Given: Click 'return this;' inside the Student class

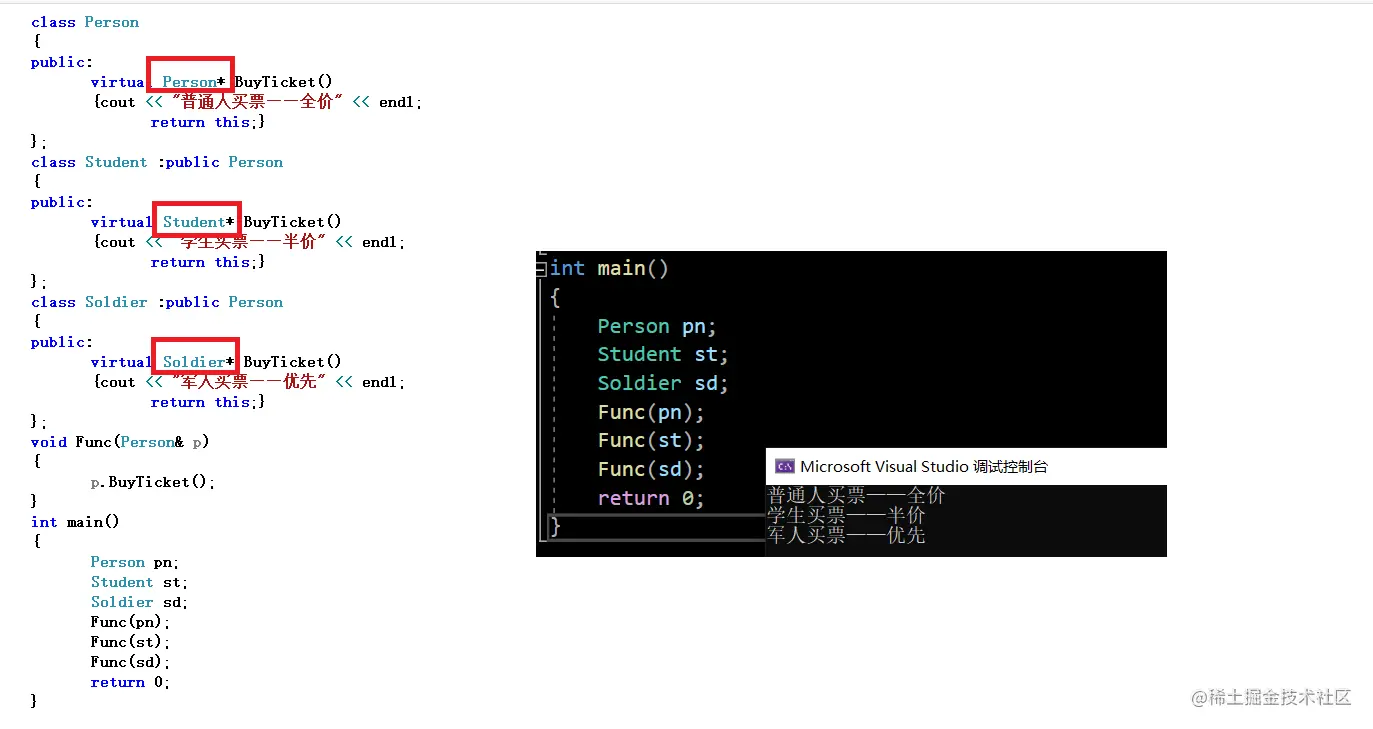Looking at the screenshot, I should point(208,262).
